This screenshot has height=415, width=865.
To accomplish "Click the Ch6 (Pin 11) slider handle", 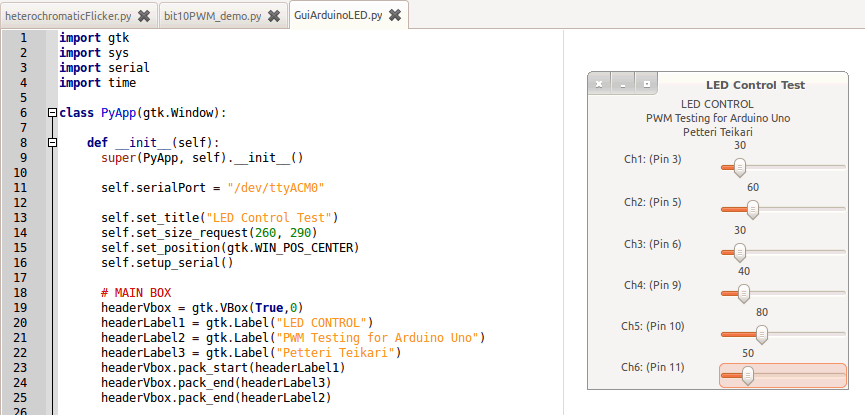I will [x=748, y=376].
